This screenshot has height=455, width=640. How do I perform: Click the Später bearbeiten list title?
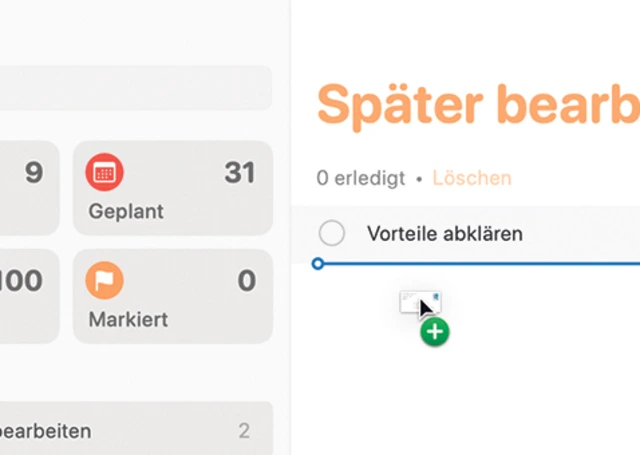click(478, 105)
